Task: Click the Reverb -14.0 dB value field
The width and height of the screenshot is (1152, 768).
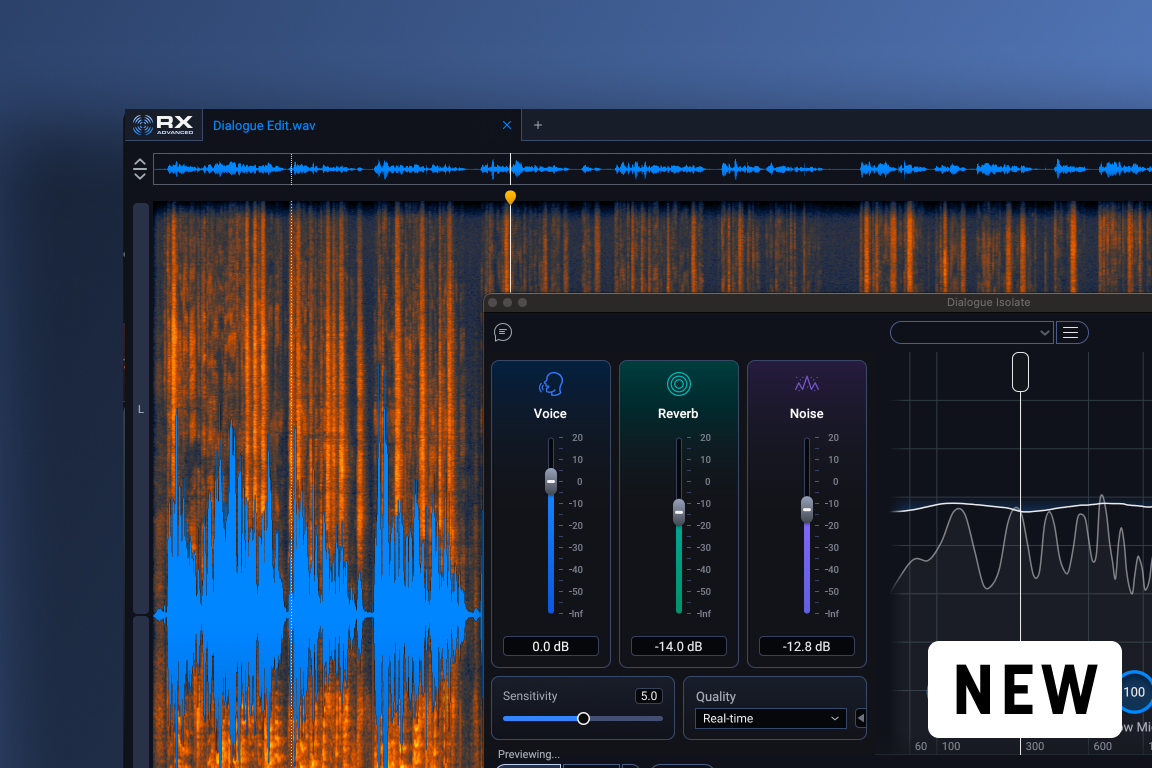Action: (x=678, y=647)
